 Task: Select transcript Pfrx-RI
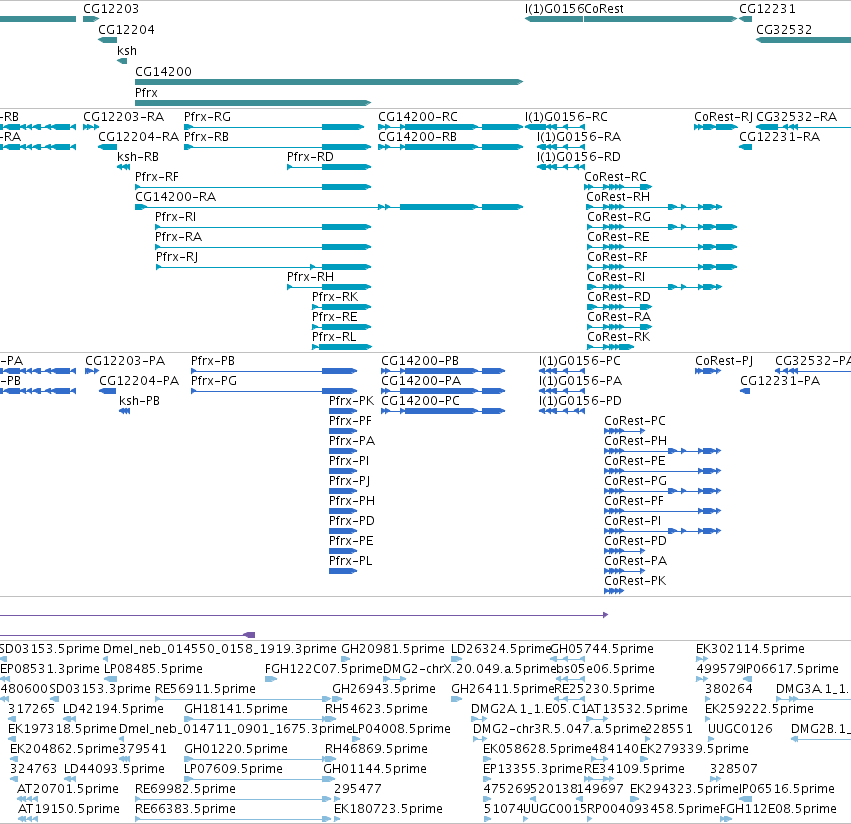point(263,227)
